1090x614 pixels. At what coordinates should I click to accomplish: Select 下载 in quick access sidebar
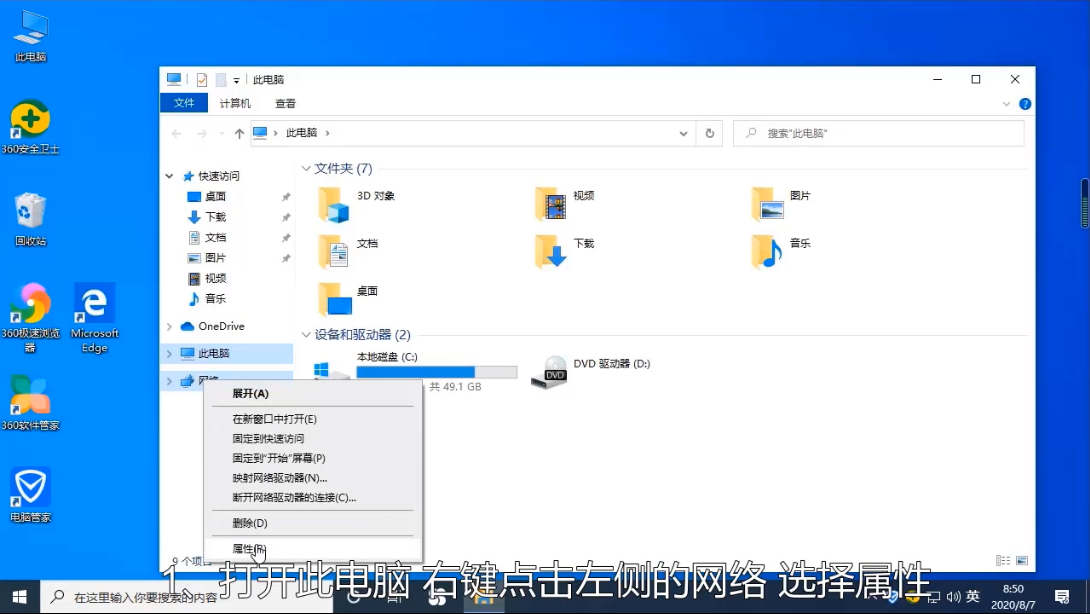click(215, 217)
